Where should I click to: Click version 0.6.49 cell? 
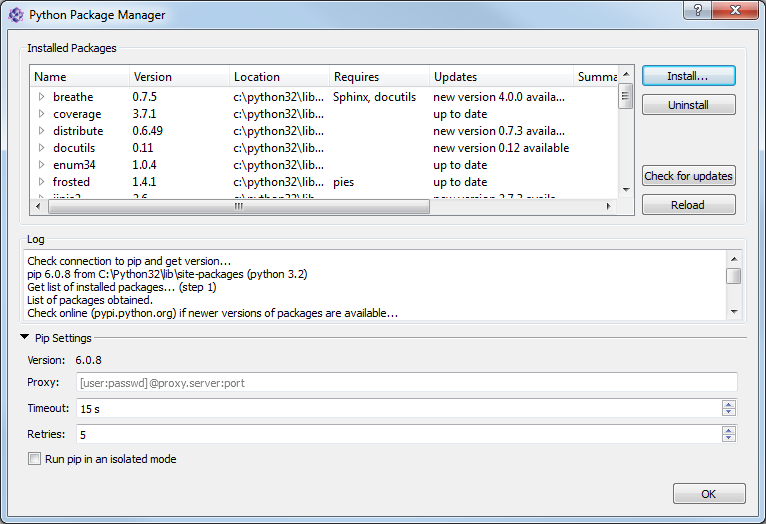[148, 131]
